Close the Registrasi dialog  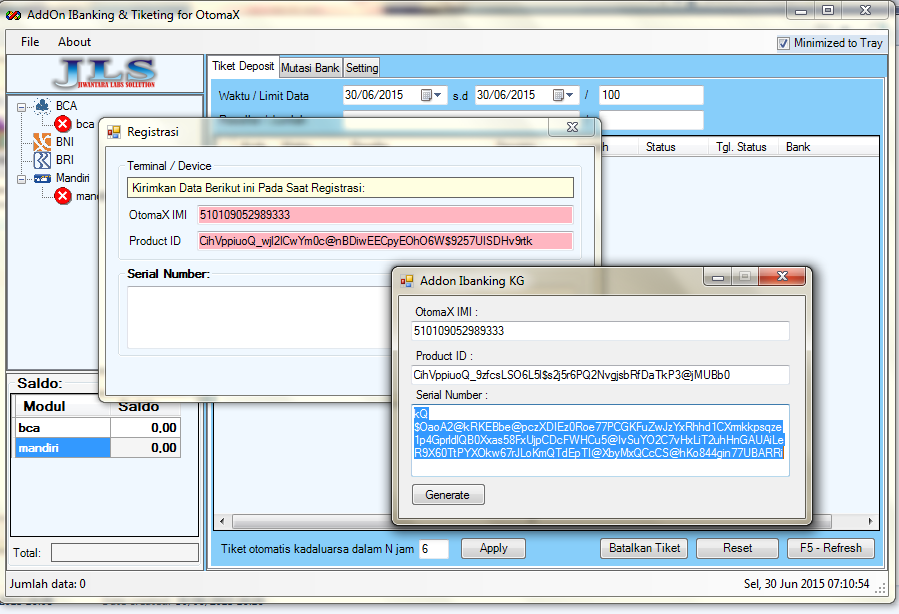572,127
